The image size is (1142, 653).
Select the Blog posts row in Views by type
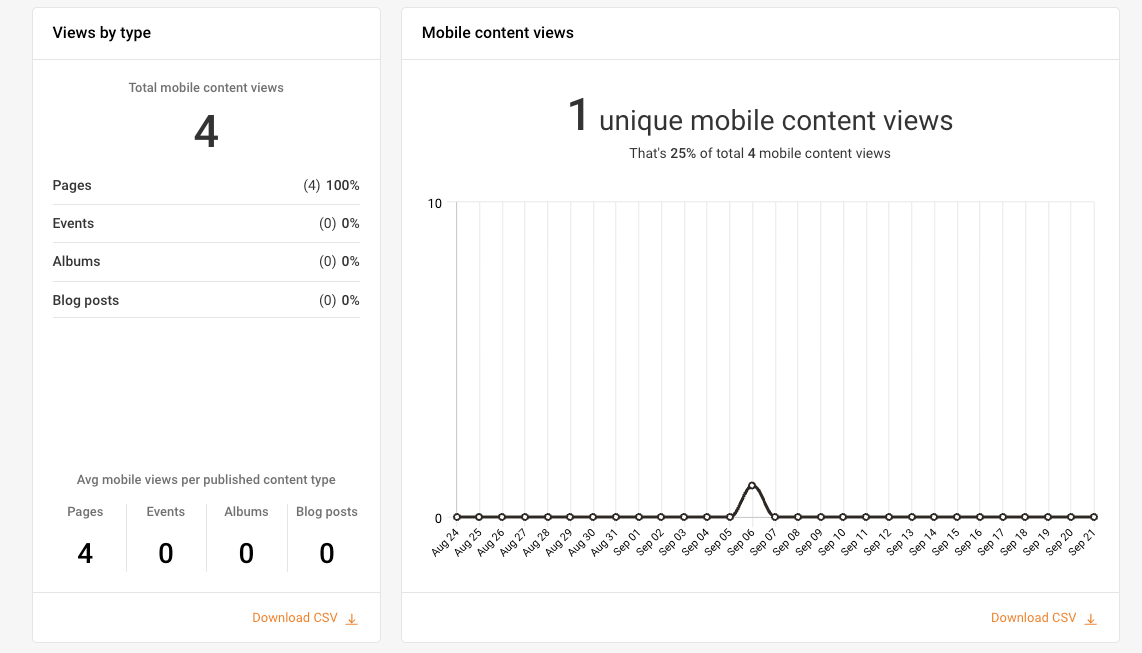coord(205,299)
